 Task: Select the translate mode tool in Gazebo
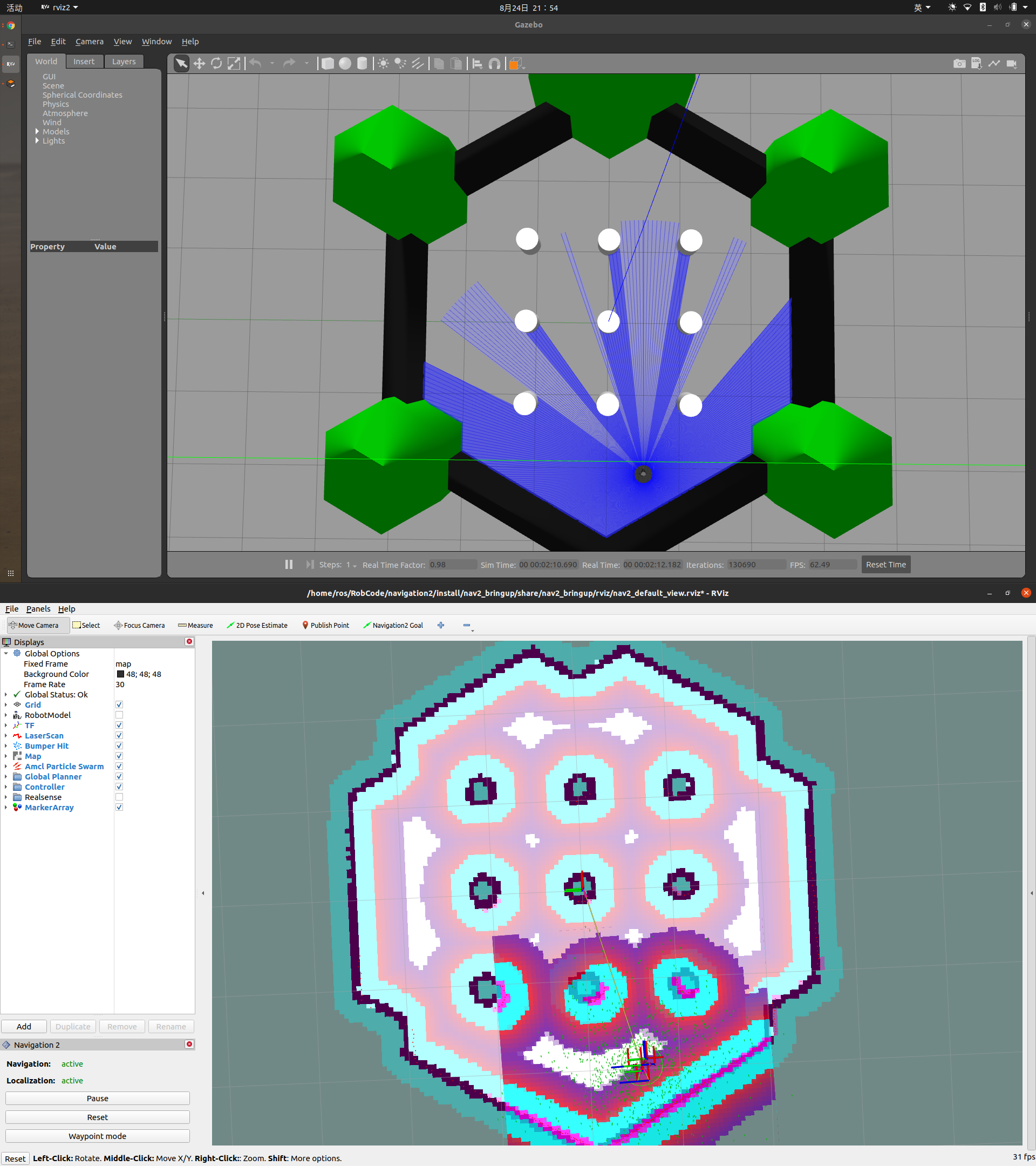(x=199, y=63)
